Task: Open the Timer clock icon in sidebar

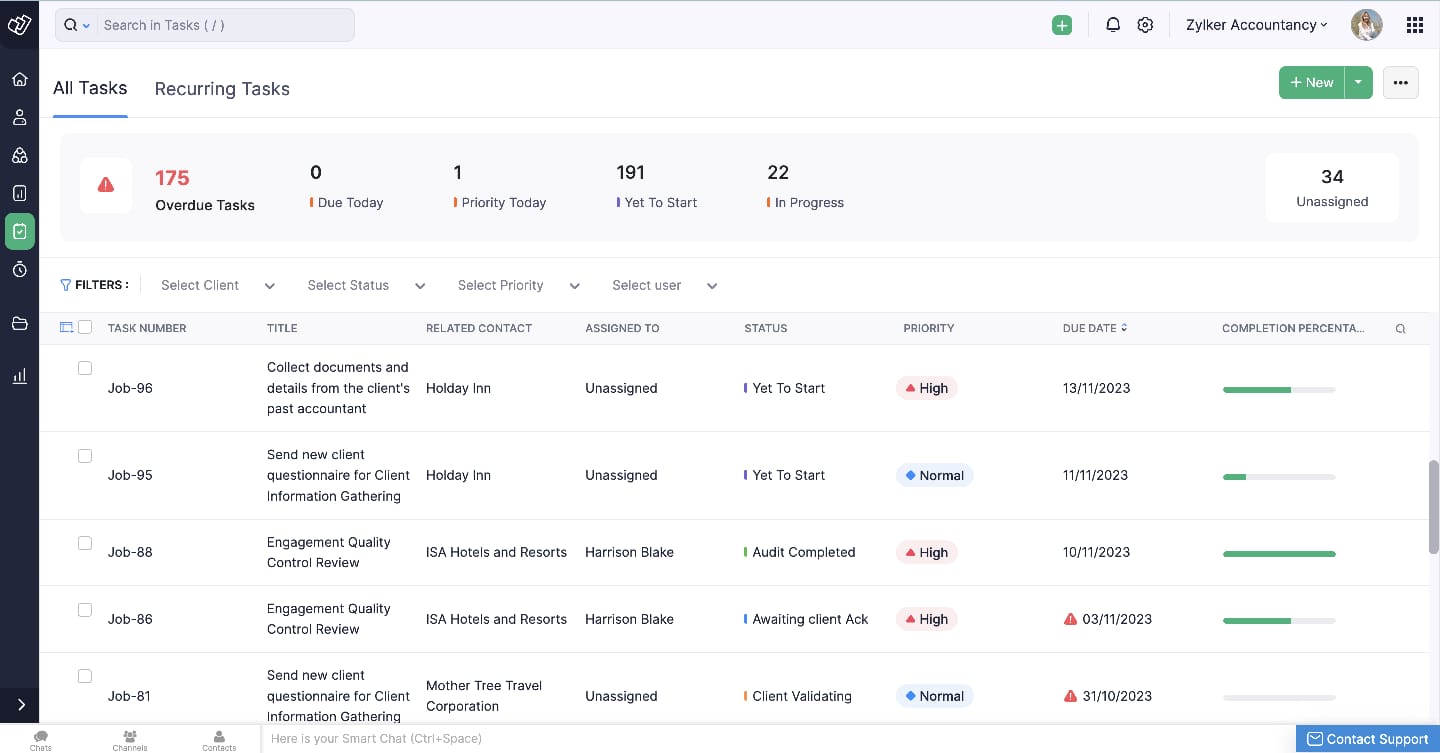Action: pos(20,270)
